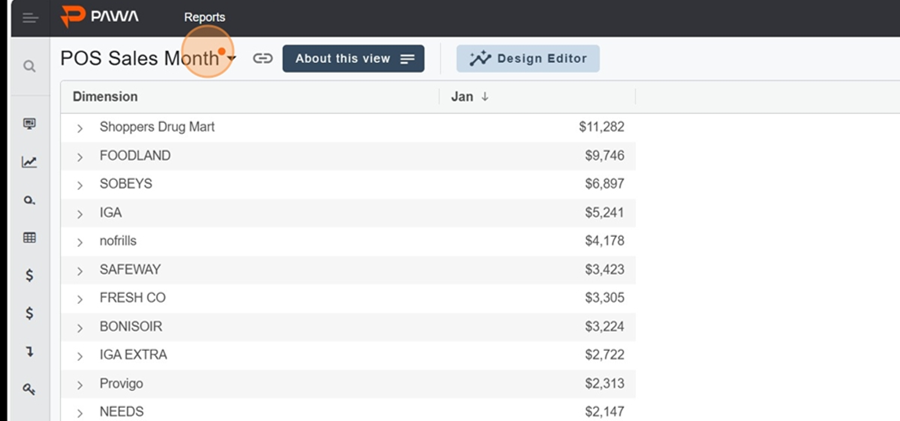Open POS Sales Month view dropdown
The height and width of the screenshot is (421, 900).
pos(231,59)
